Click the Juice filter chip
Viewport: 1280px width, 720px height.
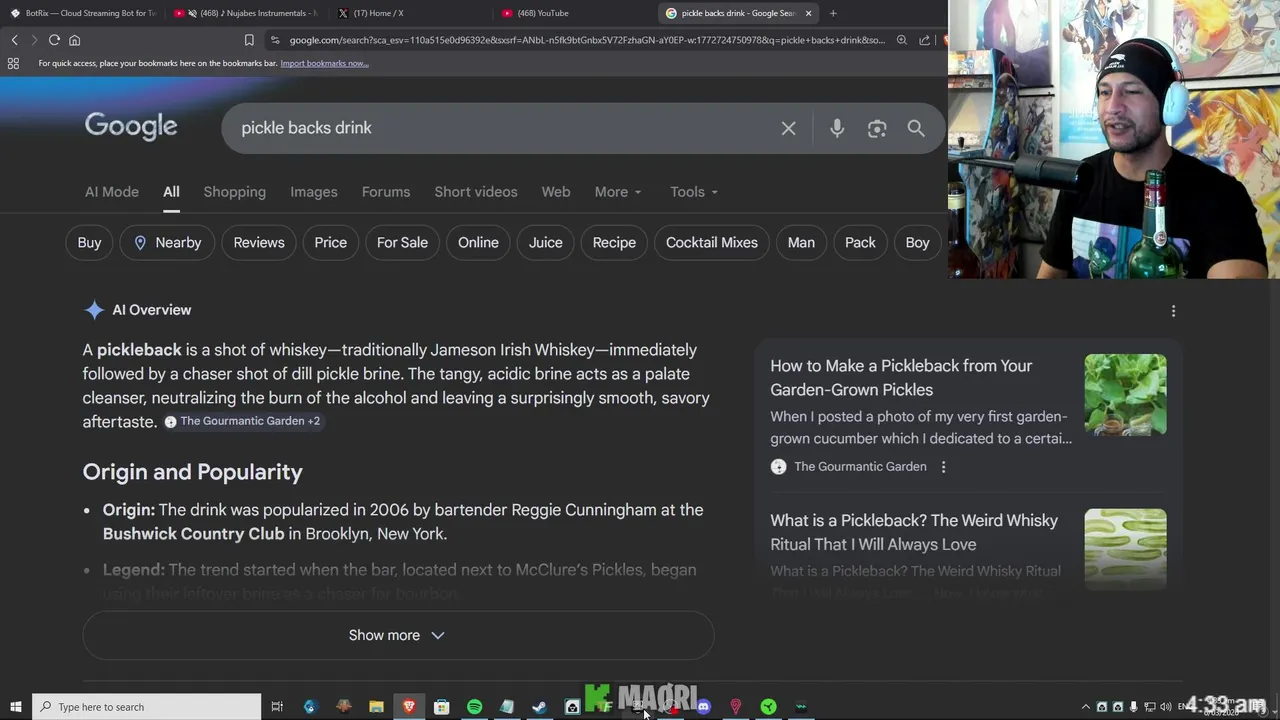point(545,243)
